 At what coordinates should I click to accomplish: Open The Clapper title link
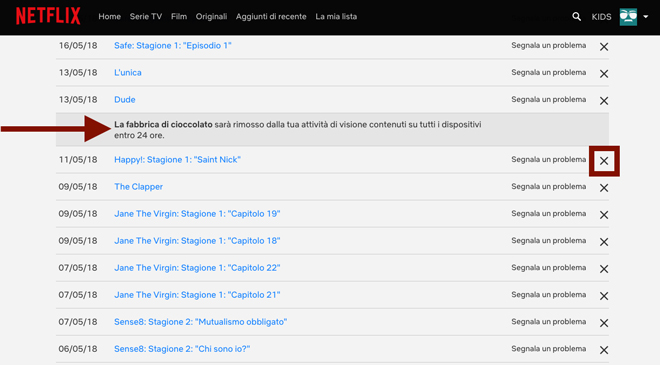coord(138,186)
